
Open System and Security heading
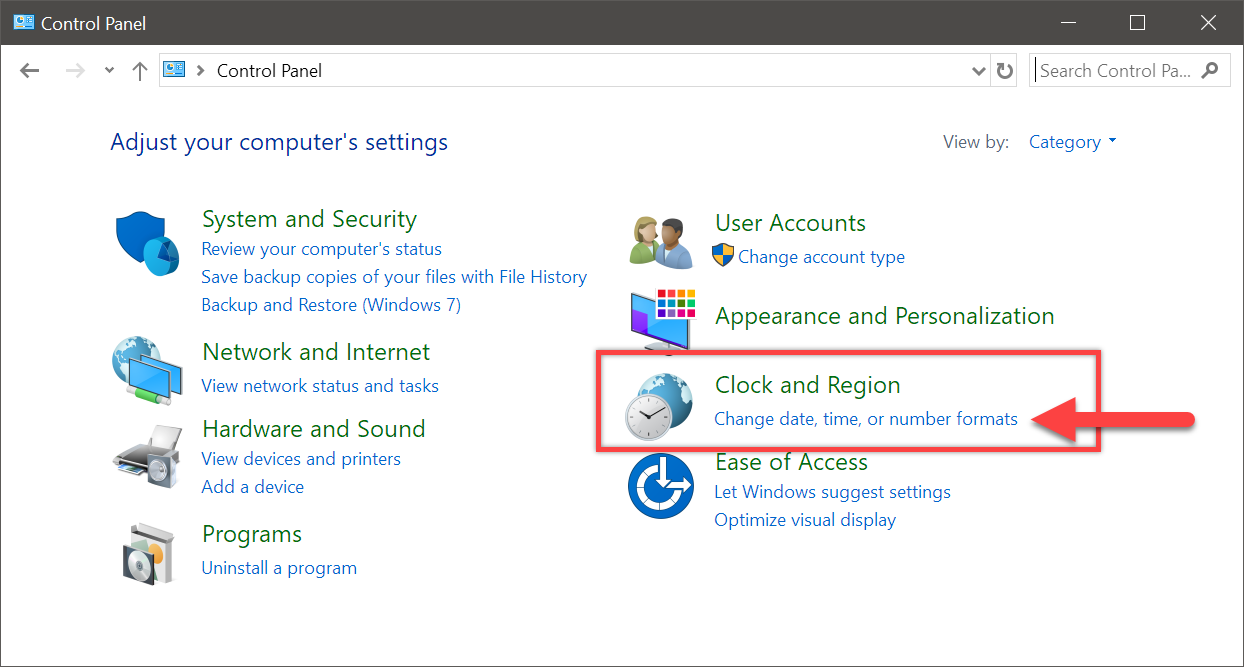(x=309, y=219)
